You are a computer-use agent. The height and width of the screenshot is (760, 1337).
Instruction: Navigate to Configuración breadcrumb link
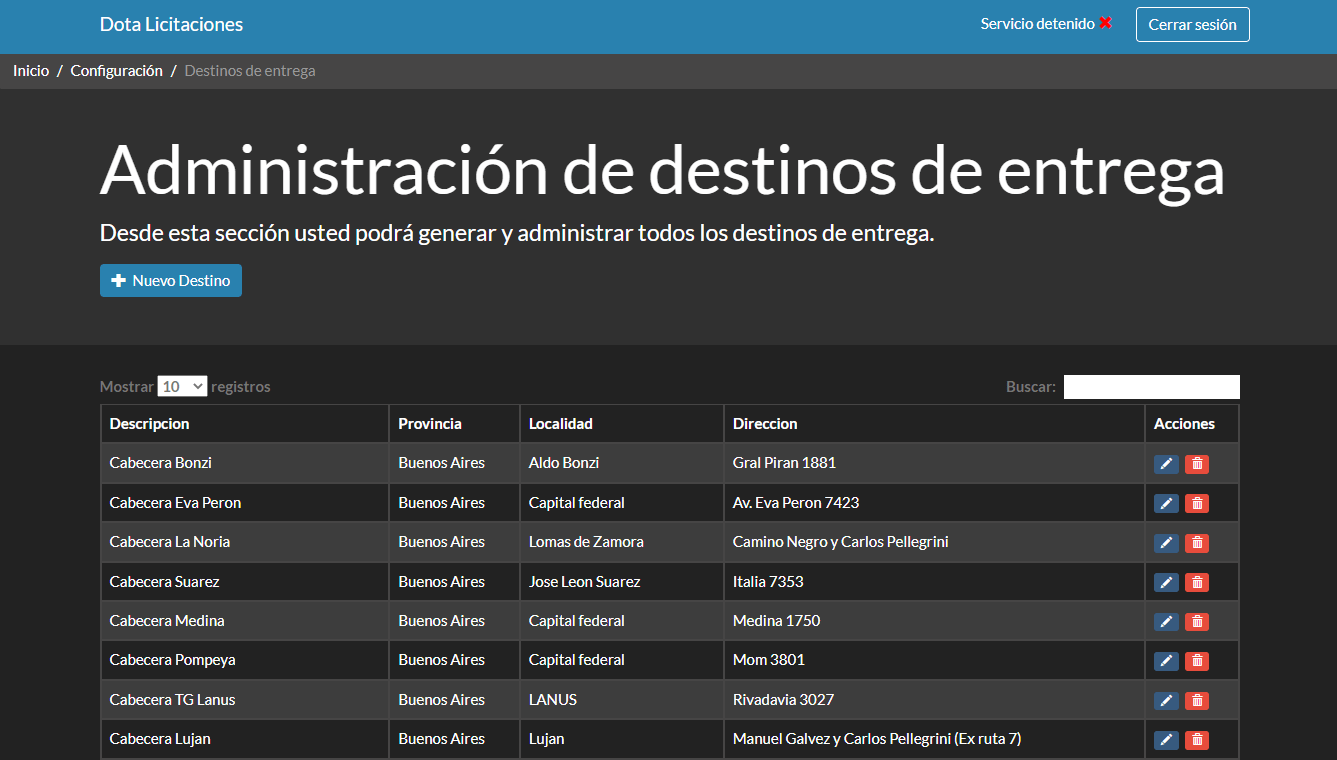(116, 71)
